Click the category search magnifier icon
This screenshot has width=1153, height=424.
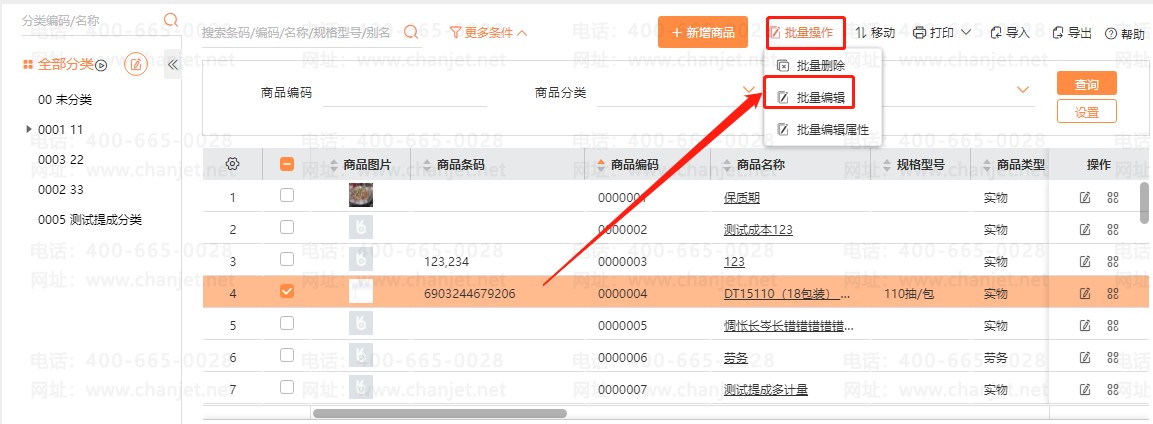click(171, 20)
